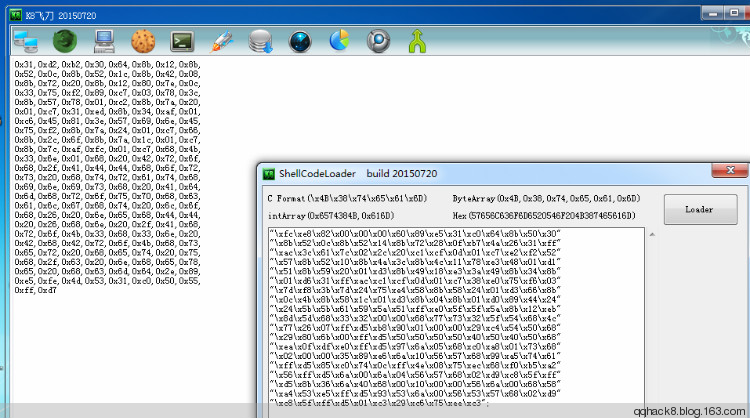Click the first byte line starting 0x31, 0xd2
Screen dimensions: 750x418
click(107, 64)
